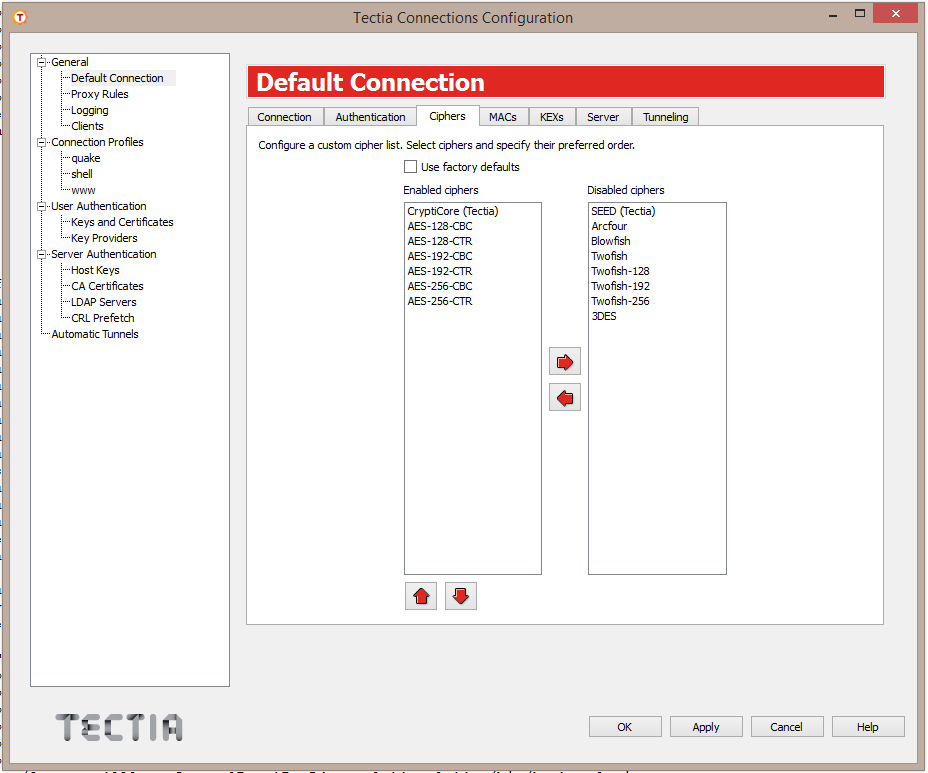This screenshot has height=773, width=928.
Task: Close the Tectia Connections Configuration window
Action: 895,14
